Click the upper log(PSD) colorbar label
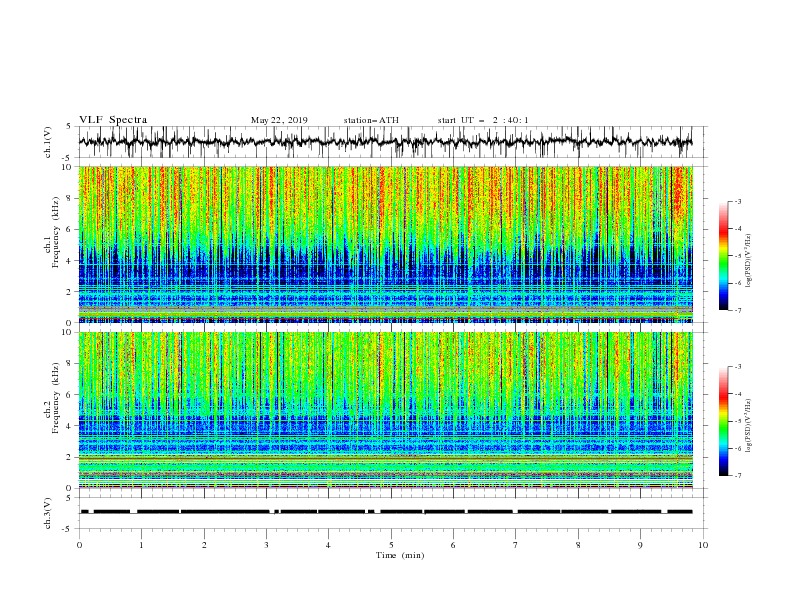 749,261
